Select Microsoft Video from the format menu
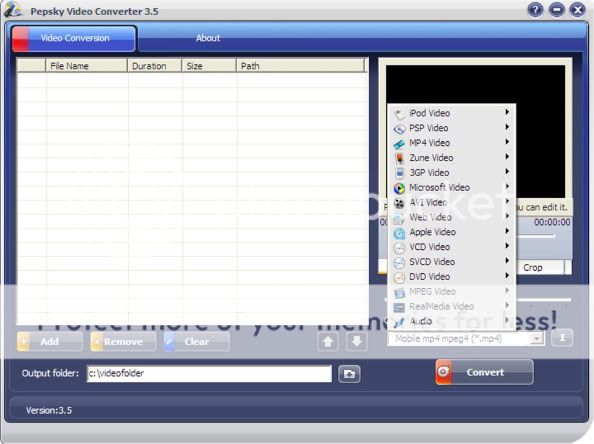594x444 pixels. coord(452,188)
